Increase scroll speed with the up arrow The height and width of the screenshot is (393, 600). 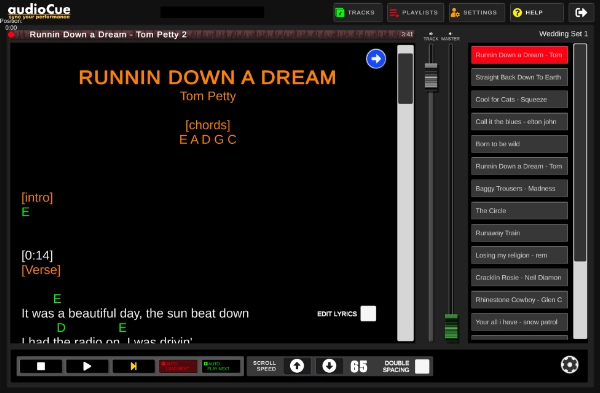297,366
